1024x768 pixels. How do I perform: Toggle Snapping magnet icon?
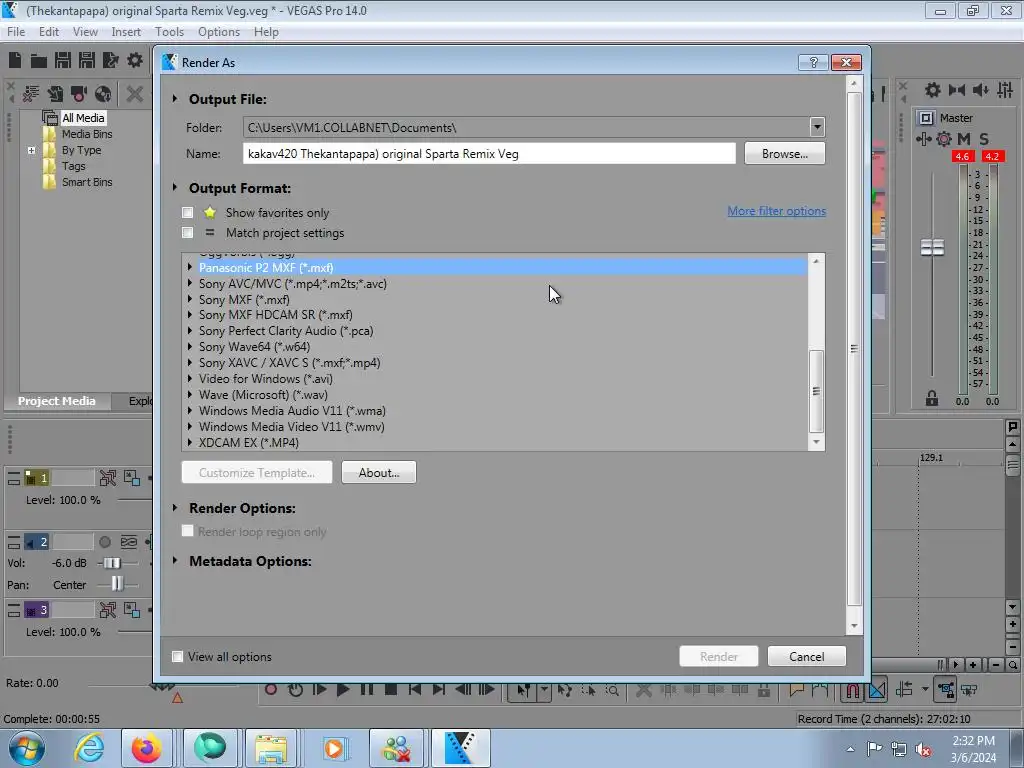pos(853,690)
